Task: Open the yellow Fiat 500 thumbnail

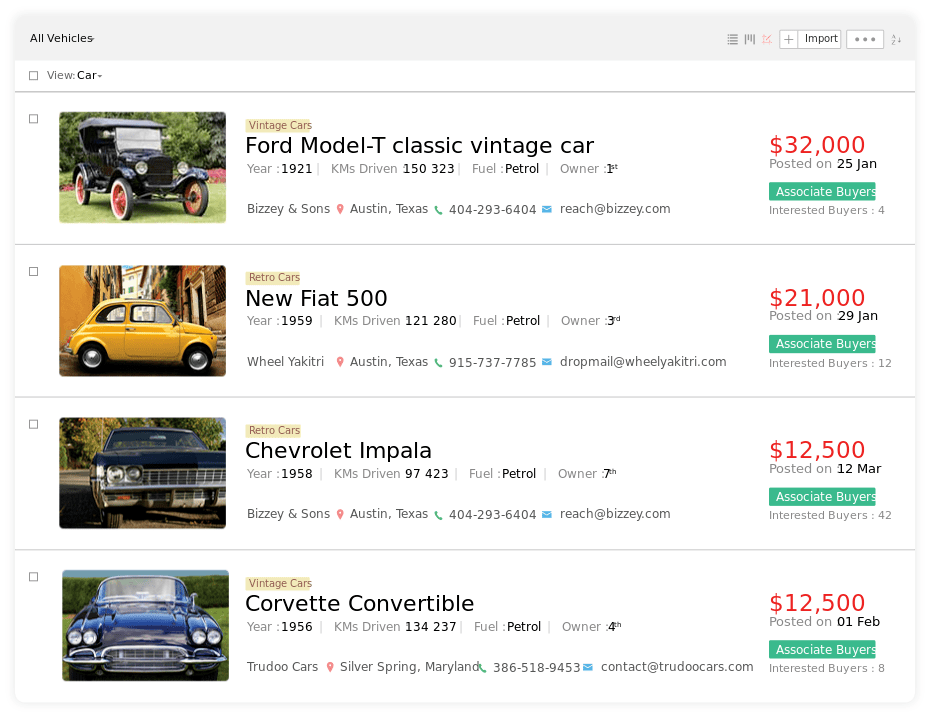Action: [x=142, y=321]
